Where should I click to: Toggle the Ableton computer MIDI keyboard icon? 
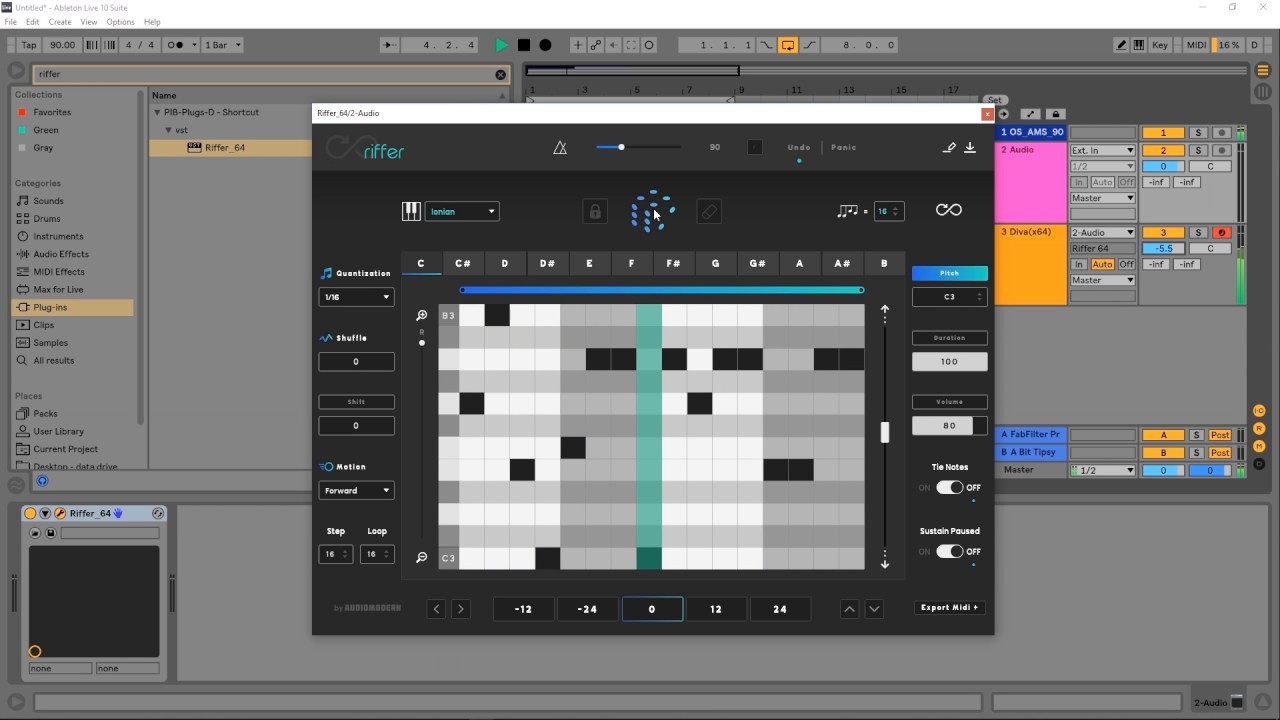[x=1139, y=45]
